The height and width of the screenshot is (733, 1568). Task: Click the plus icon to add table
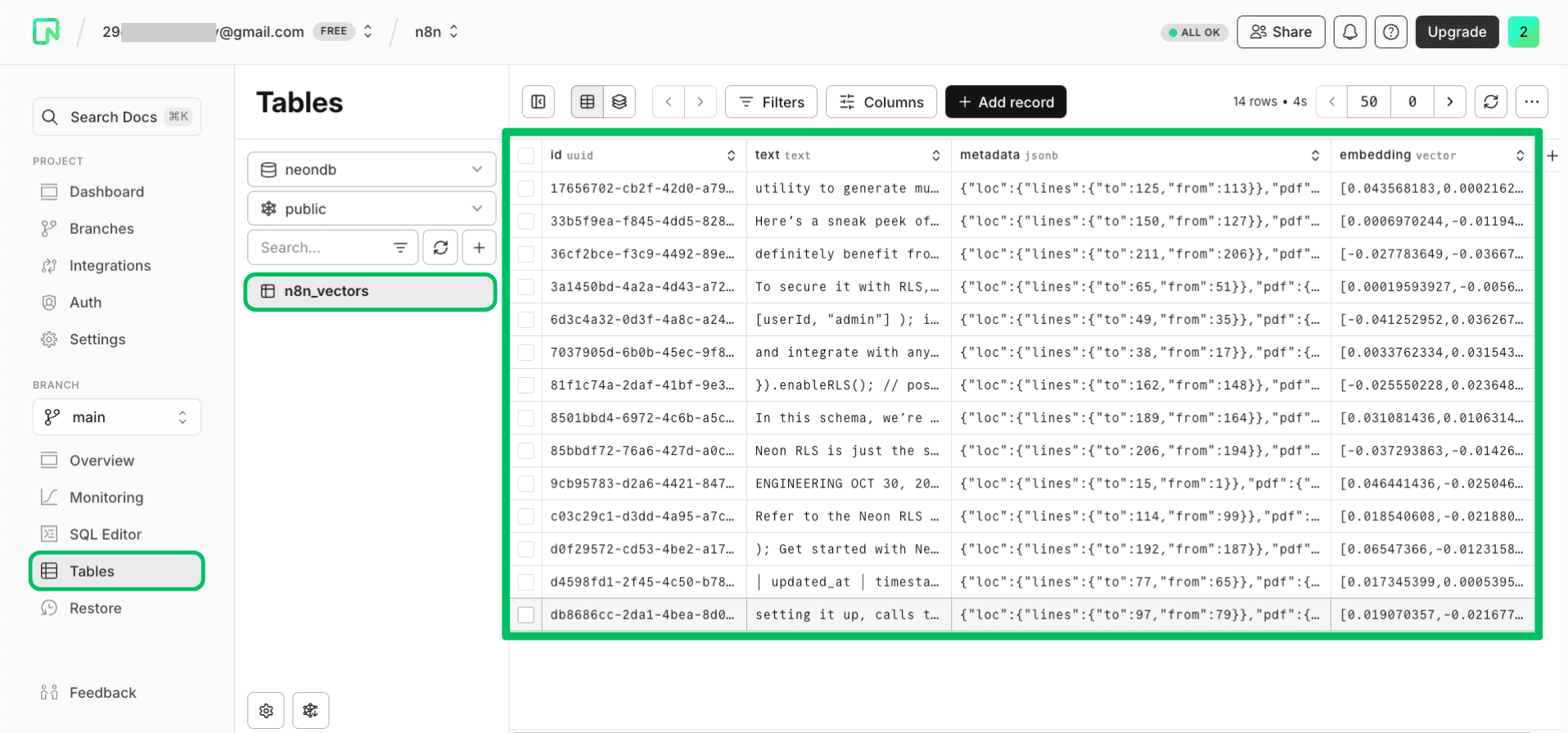click(479, 247)
